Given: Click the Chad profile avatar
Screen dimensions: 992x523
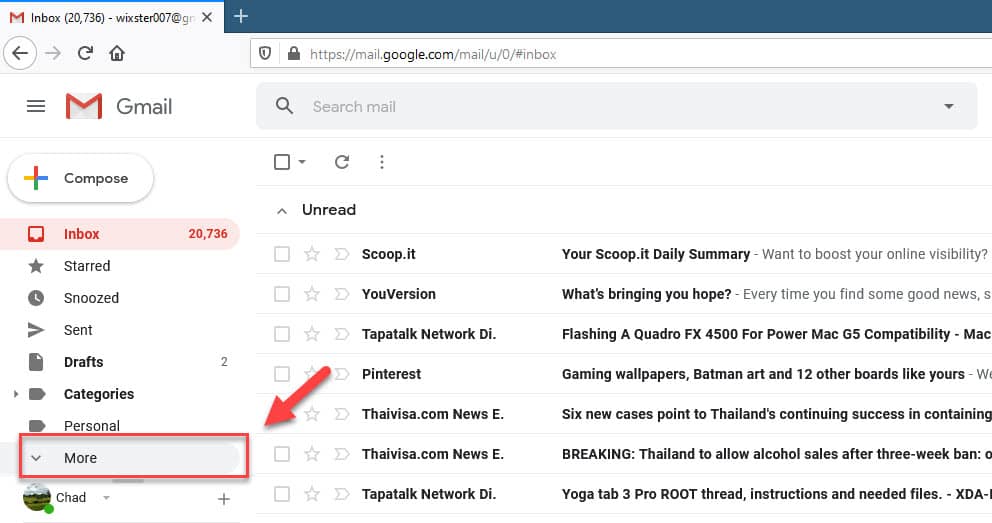Looking at the screenshot, I should [37, 497].
